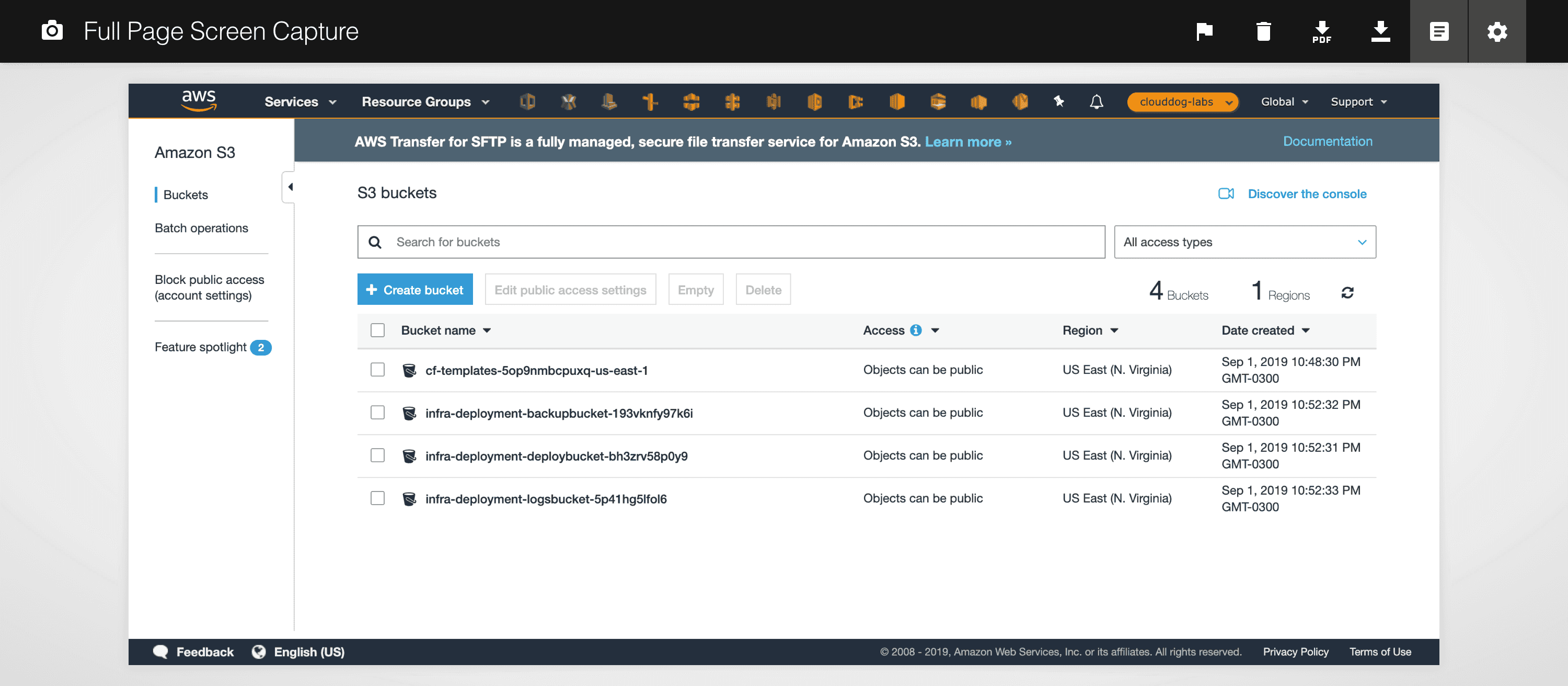This screenshot has width=1568, height=686.
Task: Click the notifications bell icon
Action: (1096, 101)
